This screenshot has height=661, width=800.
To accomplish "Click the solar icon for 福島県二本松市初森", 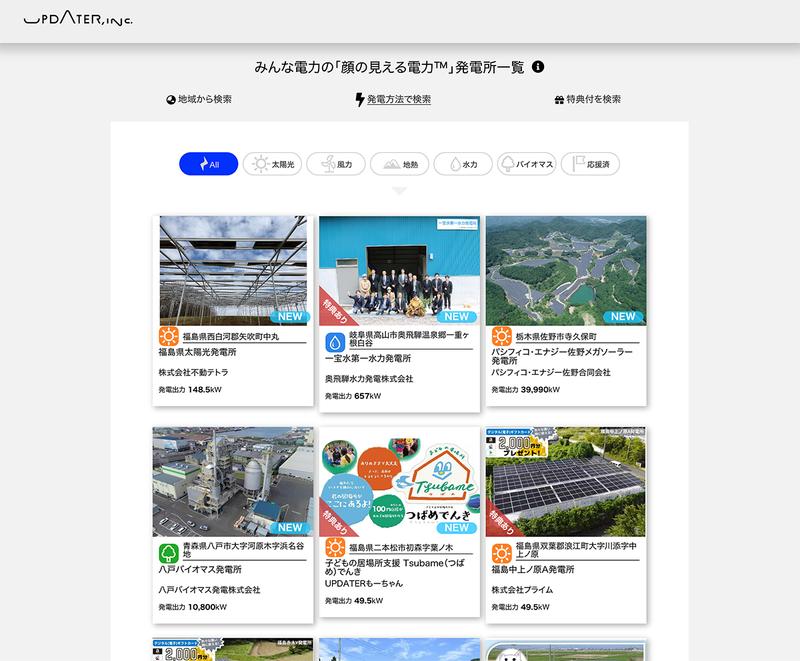I will (x=335, y=547).
